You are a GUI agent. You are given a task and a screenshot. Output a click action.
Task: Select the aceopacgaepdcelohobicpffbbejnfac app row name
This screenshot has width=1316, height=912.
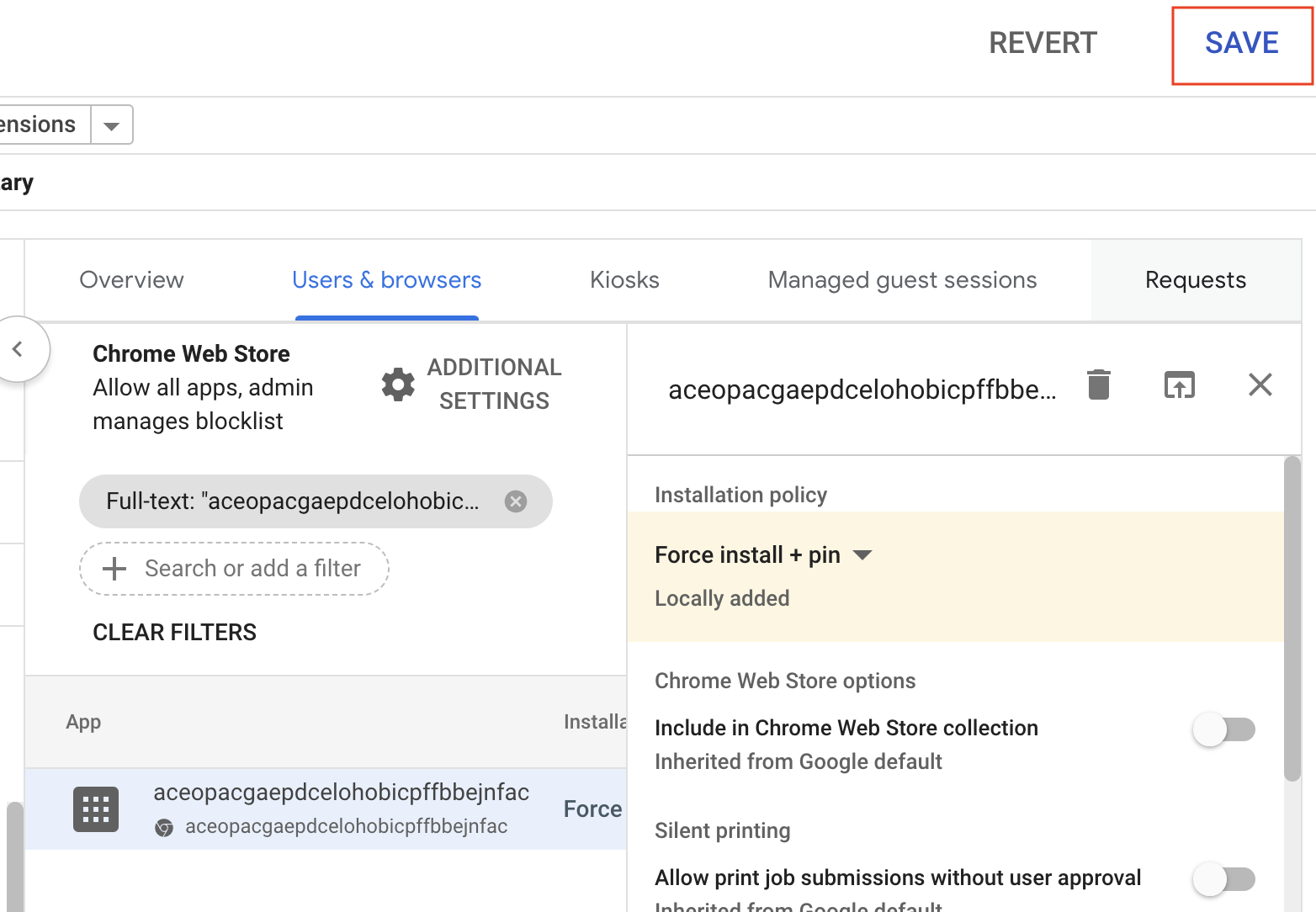tap(341, 793)
